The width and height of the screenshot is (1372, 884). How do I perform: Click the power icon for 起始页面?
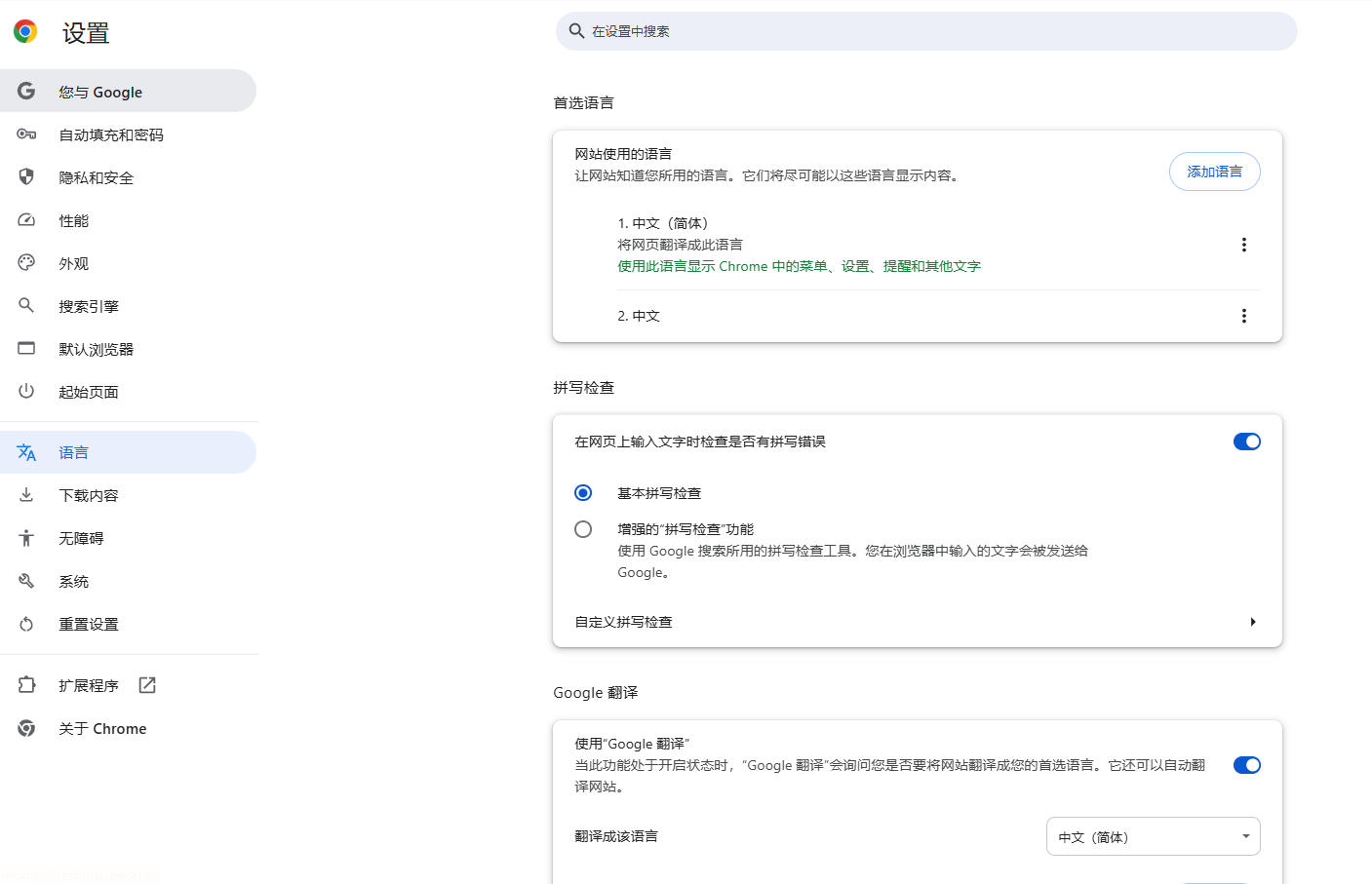coord(26,391)
